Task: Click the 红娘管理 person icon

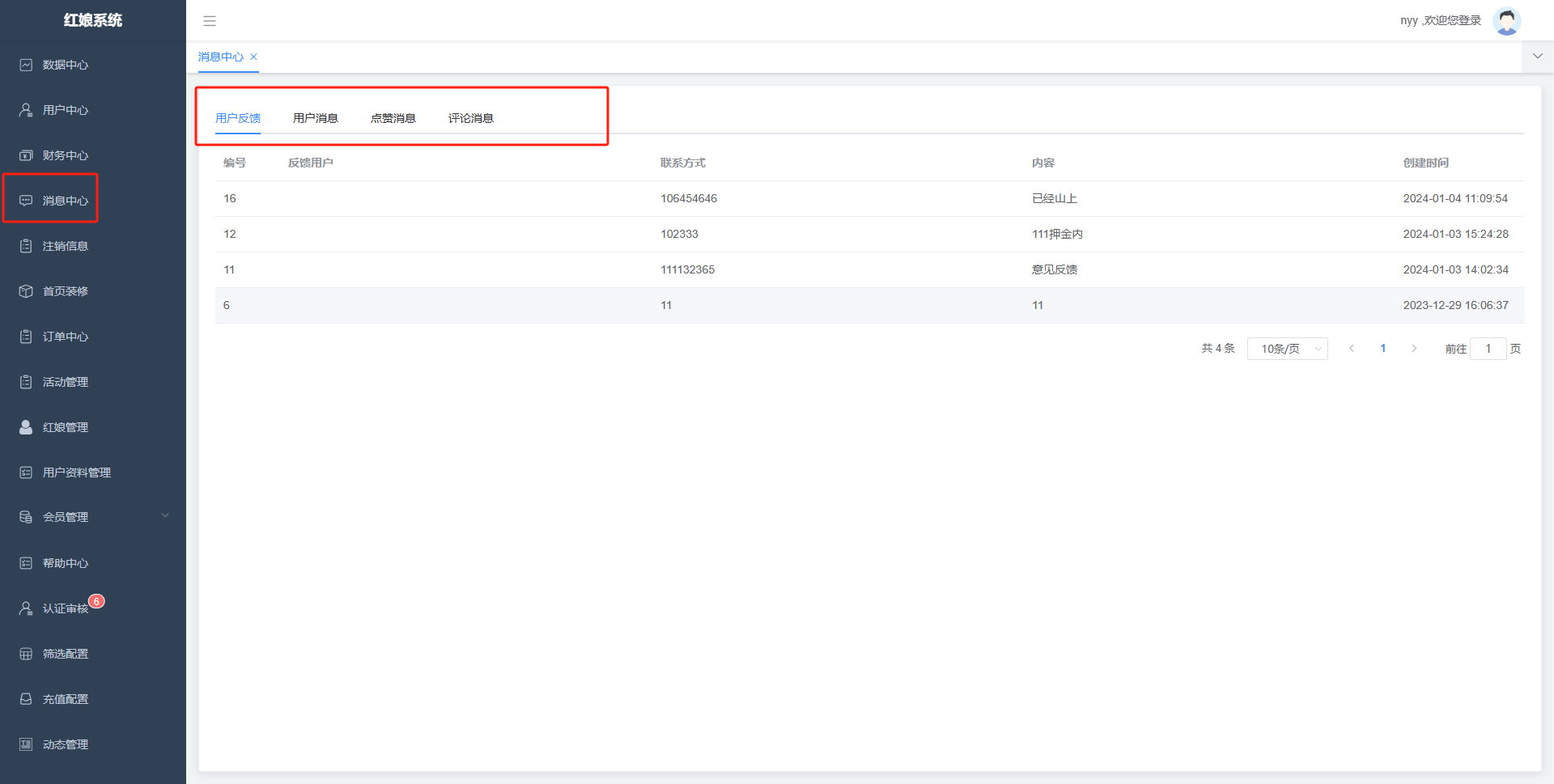Action: pyautogui.click(x=26, y=427)
